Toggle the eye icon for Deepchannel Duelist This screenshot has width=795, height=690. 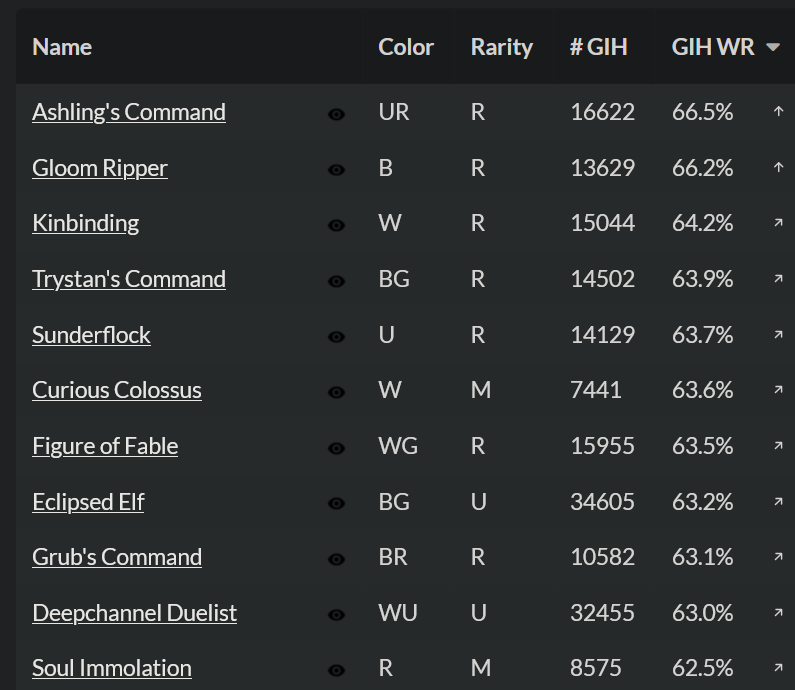[x=336, y=615]
